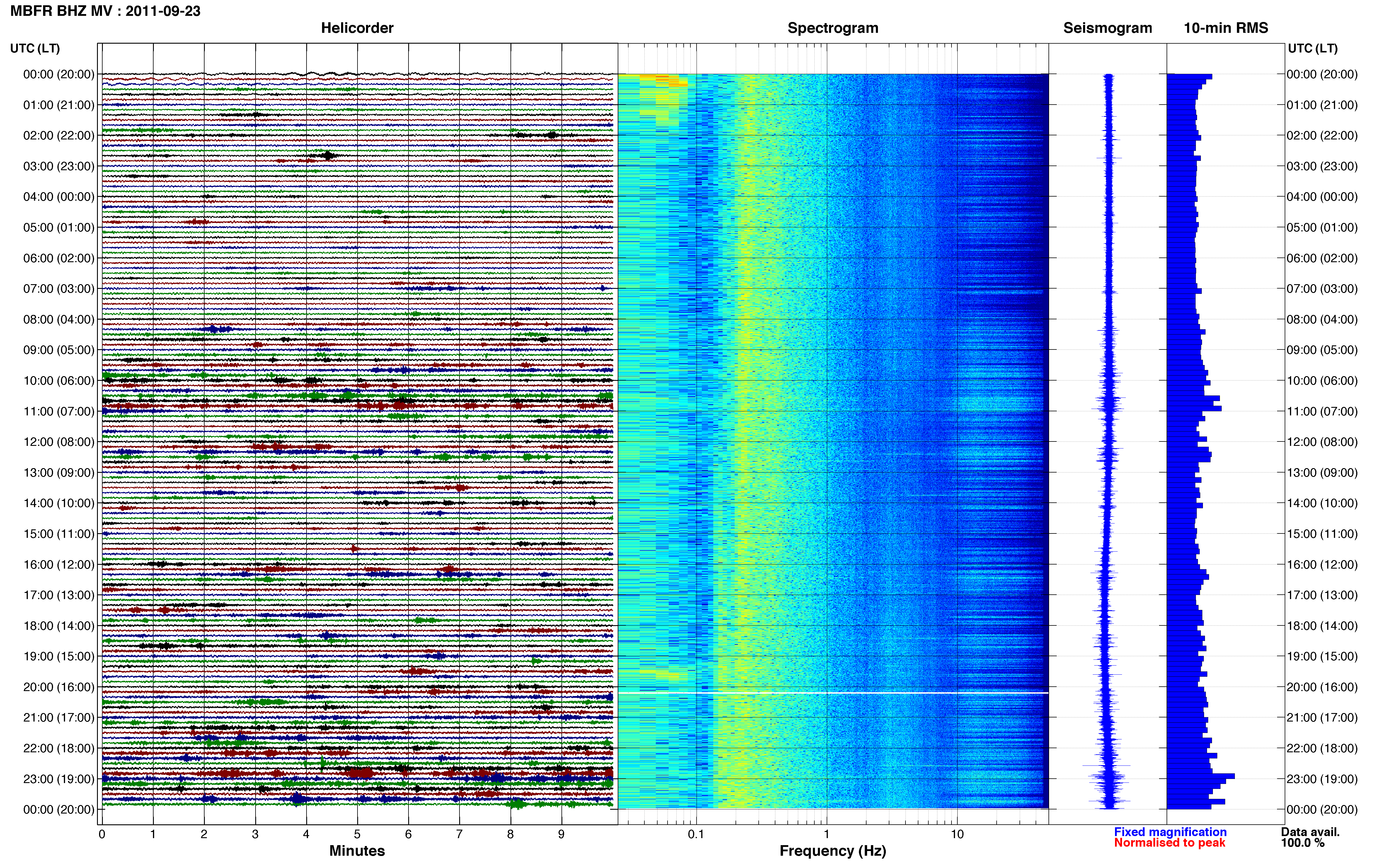This screenshot has width=1389, height=868.
Task: Click the left '05:00 (01:00)' time label
Action: 59,227
